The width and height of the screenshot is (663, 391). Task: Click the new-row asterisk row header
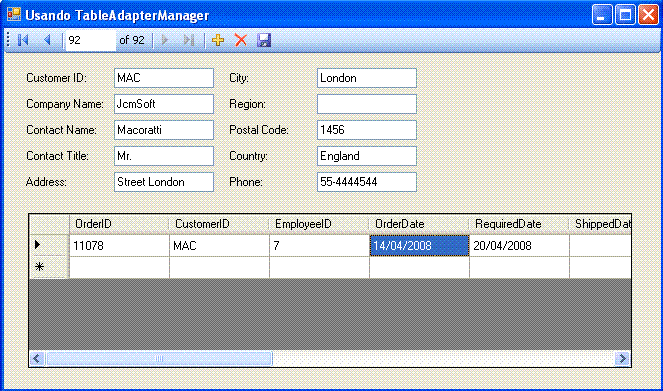pos(49,267)
